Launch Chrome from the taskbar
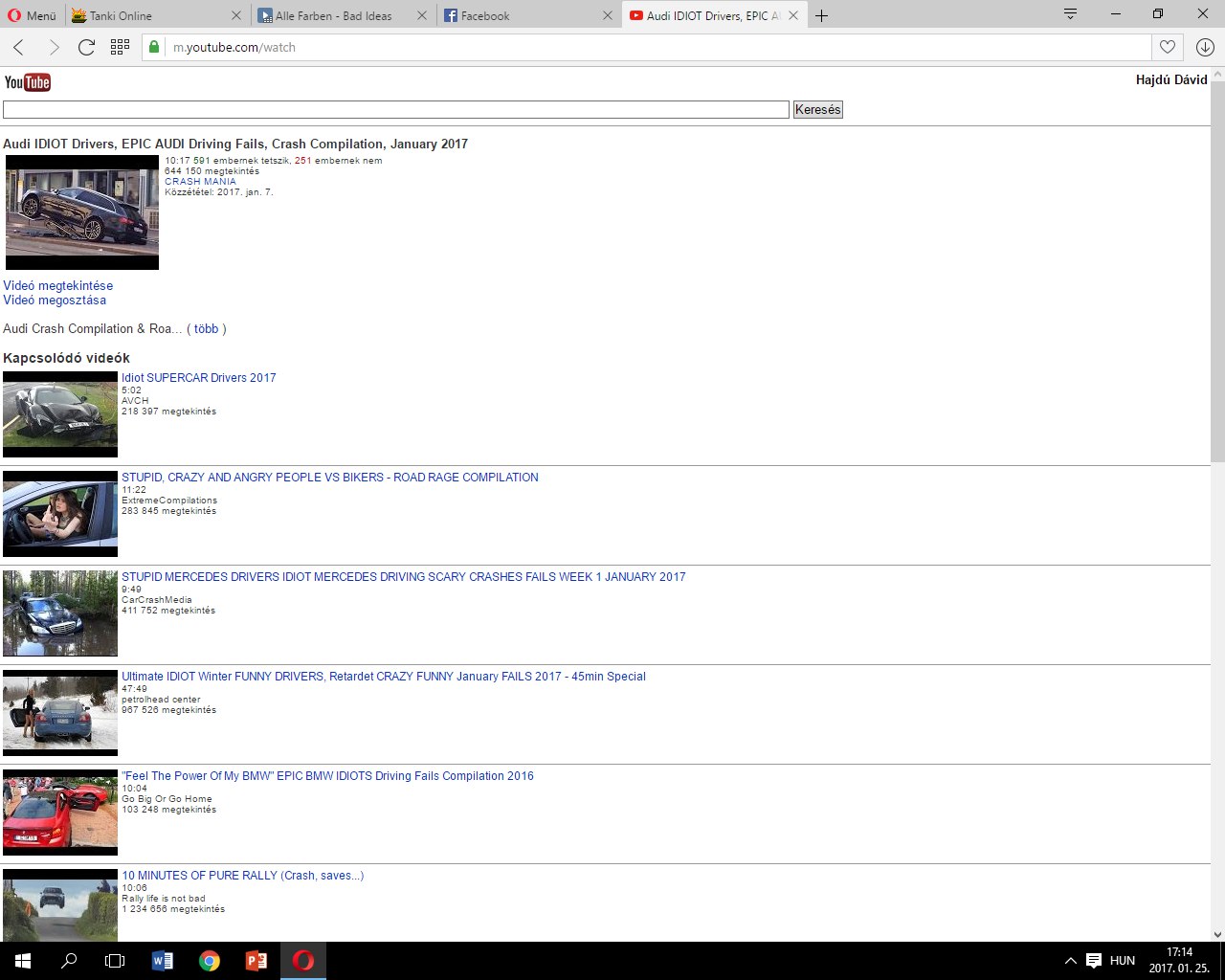The image size is (1225, 980). pos(209,961)
